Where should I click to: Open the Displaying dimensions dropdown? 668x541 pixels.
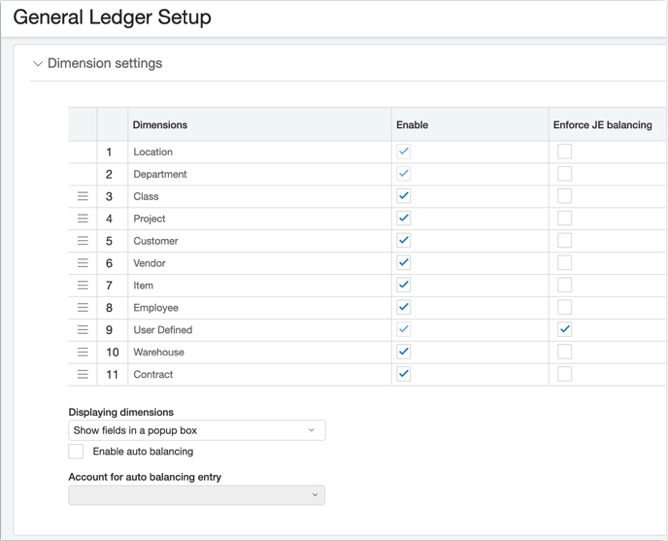197,431
